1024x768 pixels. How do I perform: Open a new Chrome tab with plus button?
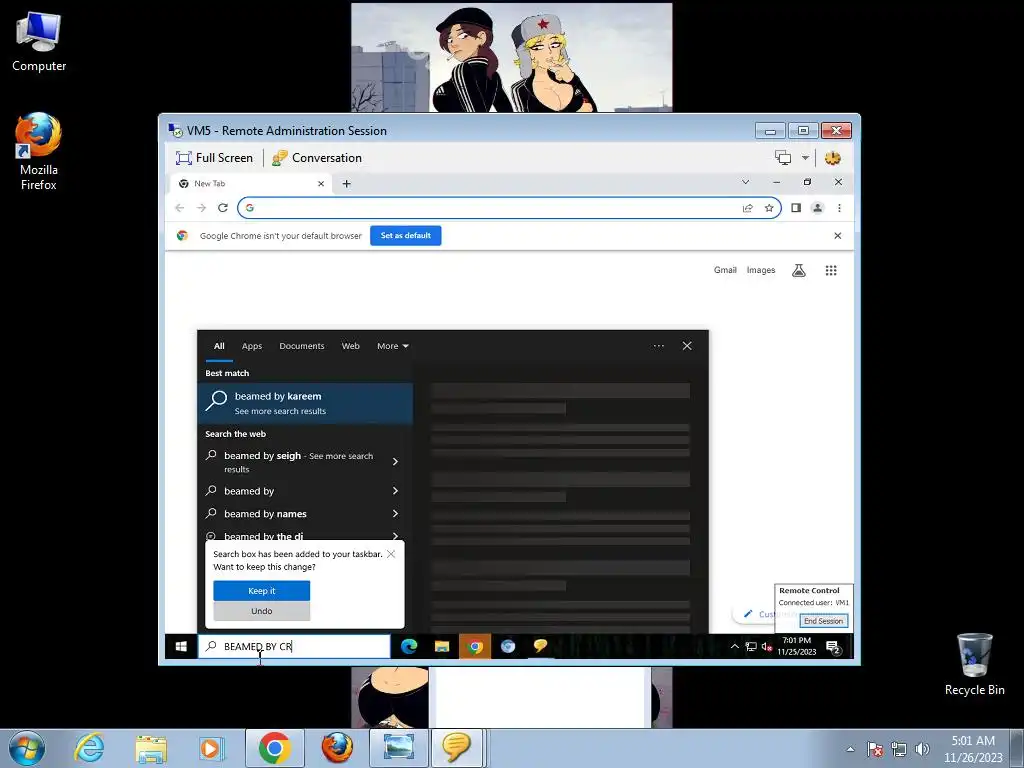[347, 184]
